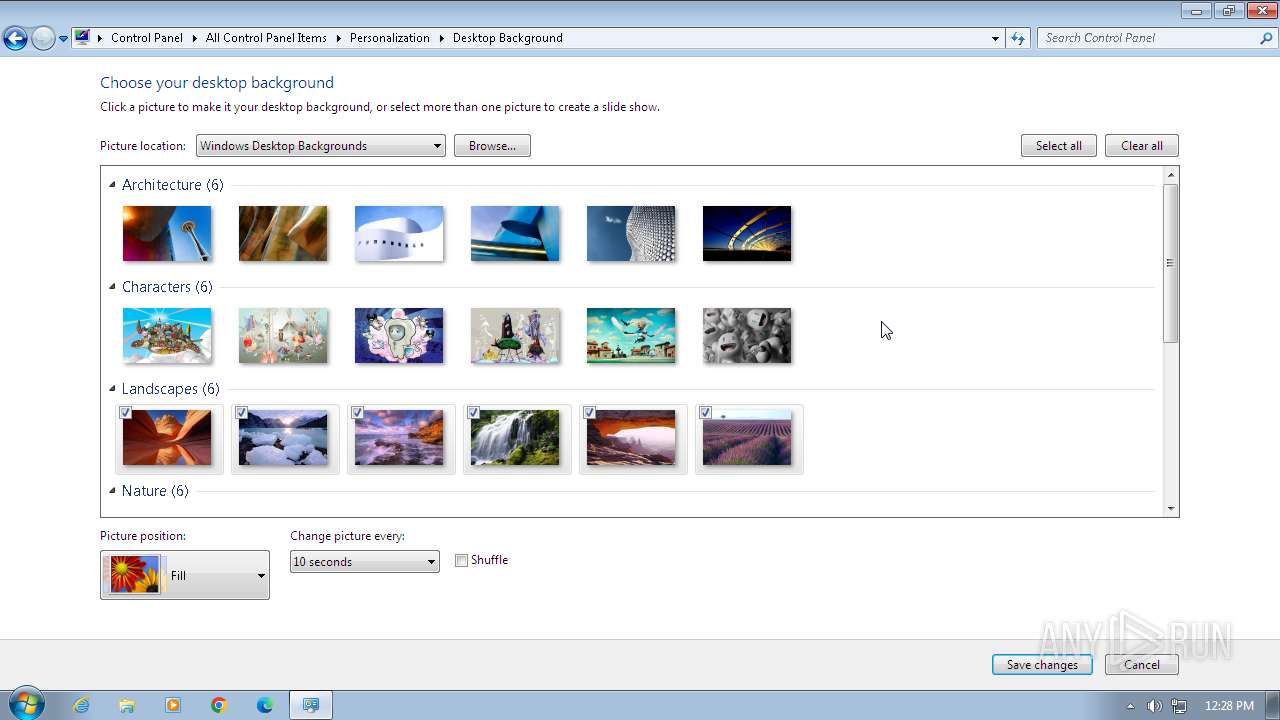Uncheck the purple rocky coast wallpaper

pos(357,413)
